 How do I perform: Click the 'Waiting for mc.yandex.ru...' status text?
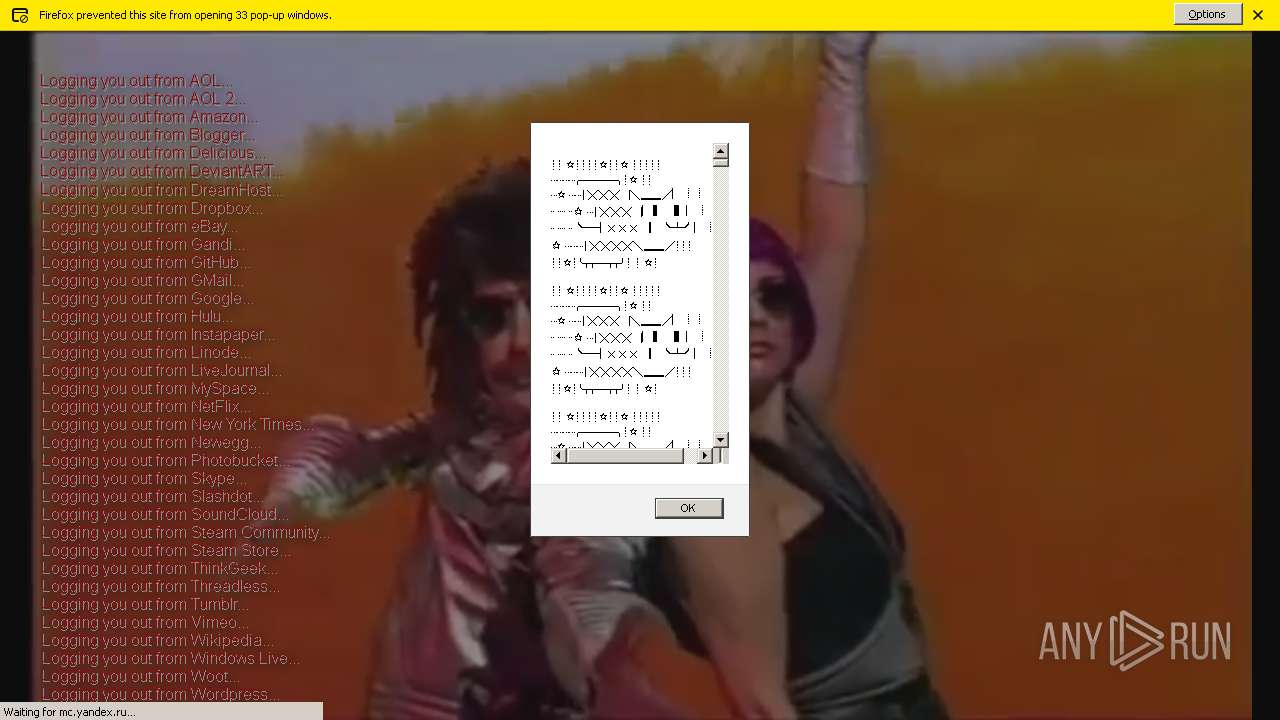(x=69, y=712)
